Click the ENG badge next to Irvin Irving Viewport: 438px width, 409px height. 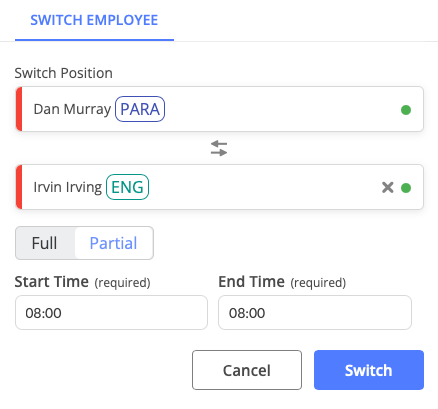tap(127, 187)
